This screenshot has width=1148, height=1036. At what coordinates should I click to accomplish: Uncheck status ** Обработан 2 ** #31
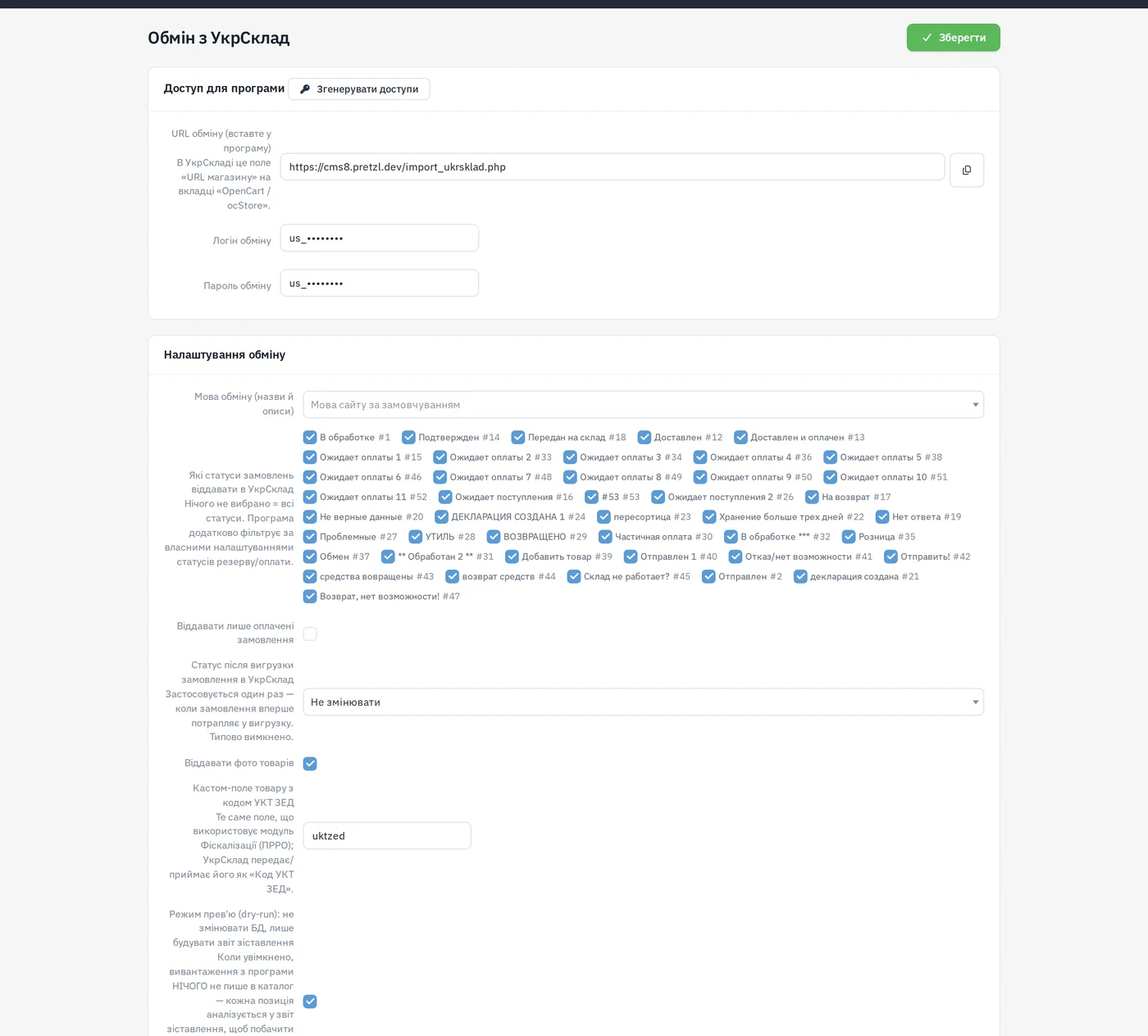(x=388, y=557)
